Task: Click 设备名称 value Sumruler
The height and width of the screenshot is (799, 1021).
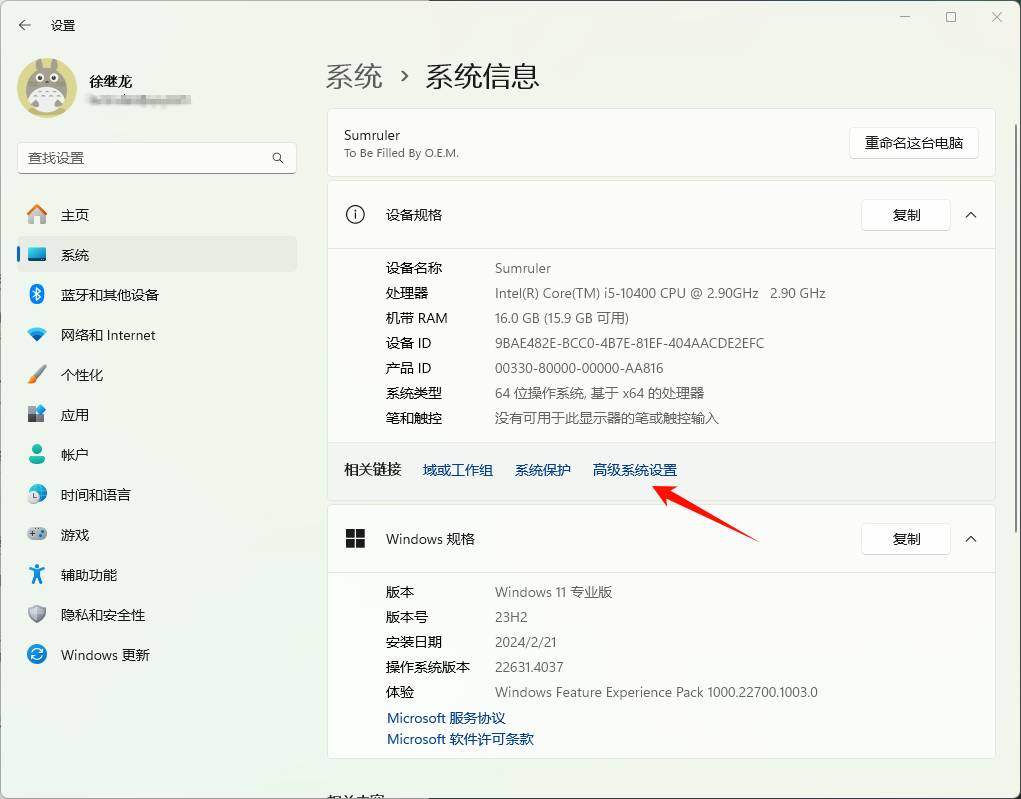Action: [x=523, y=268]
